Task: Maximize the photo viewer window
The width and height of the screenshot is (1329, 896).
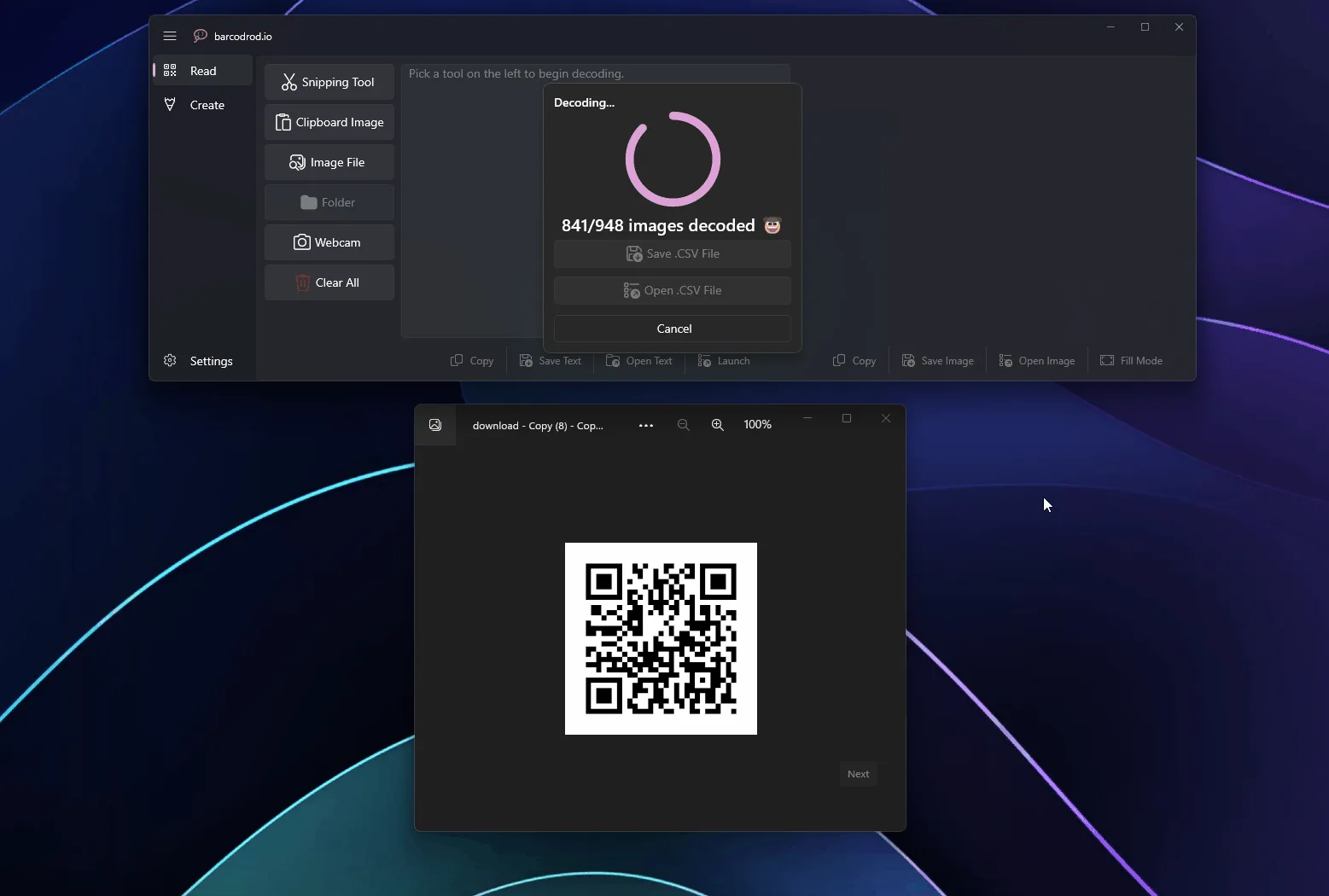Action: click(847, 418)
